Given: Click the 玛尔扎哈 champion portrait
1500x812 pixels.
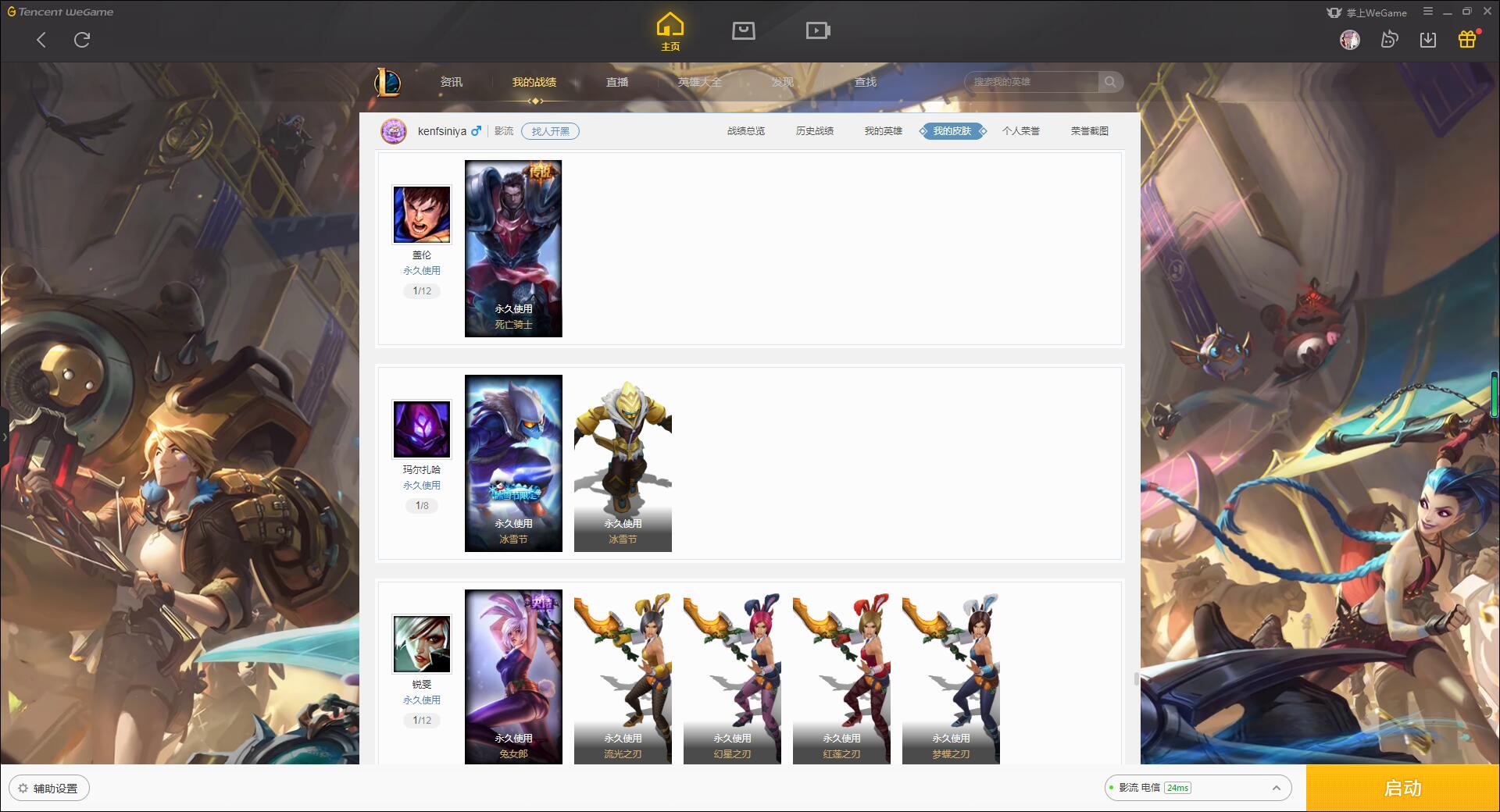Looking at the screenshot, I should tap(422, 429).
